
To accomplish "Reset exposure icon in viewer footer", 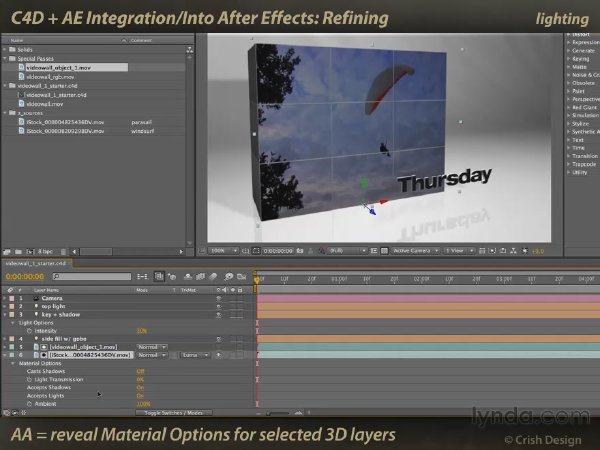I will [525, 251].
